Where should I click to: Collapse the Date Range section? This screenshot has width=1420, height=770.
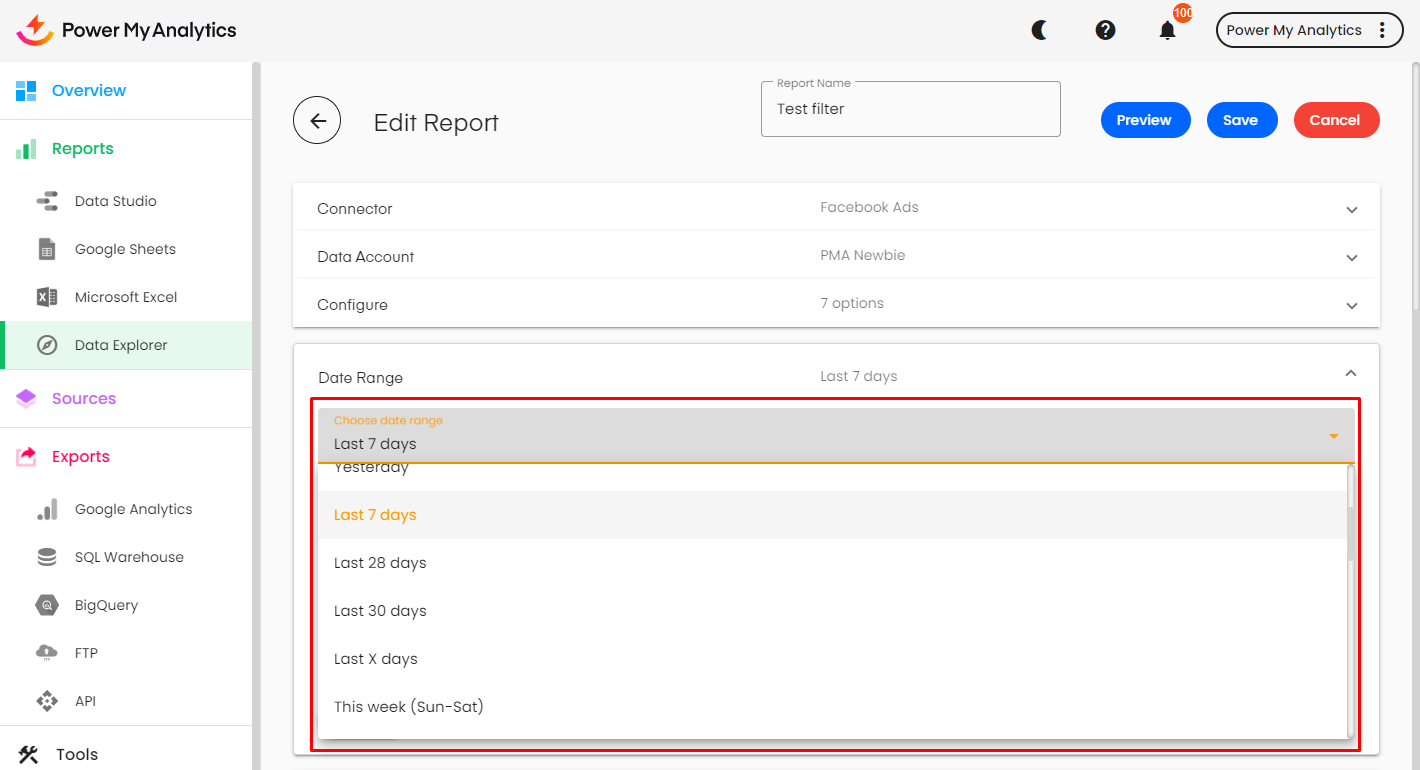tap(1351, 373)
